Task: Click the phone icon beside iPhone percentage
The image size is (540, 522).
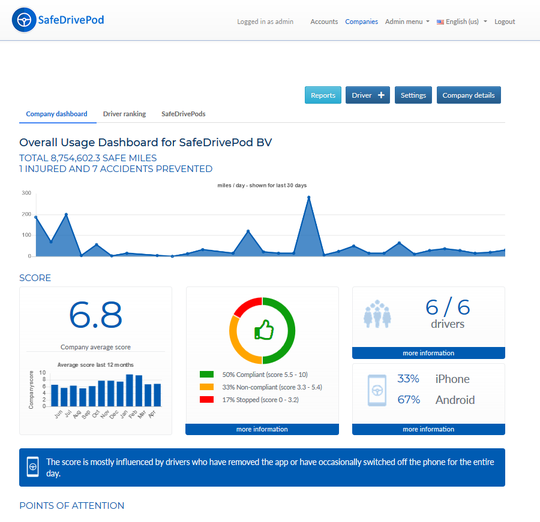Action: [377, 390]
